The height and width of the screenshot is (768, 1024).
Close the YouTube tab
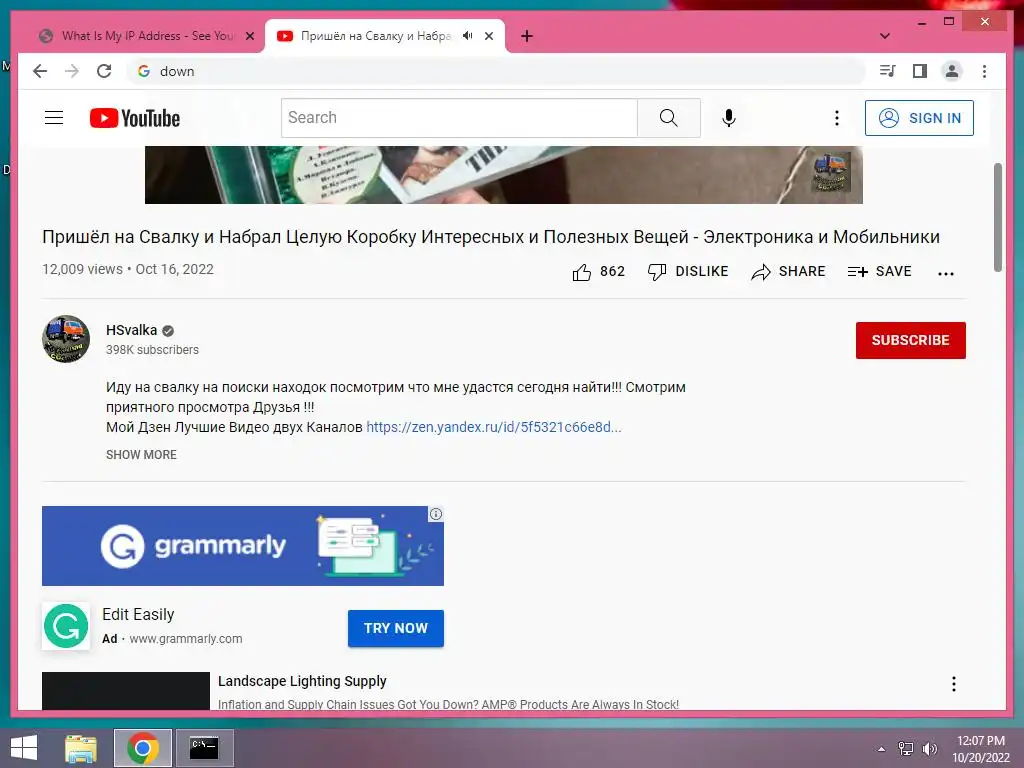(x=488, y=36)
